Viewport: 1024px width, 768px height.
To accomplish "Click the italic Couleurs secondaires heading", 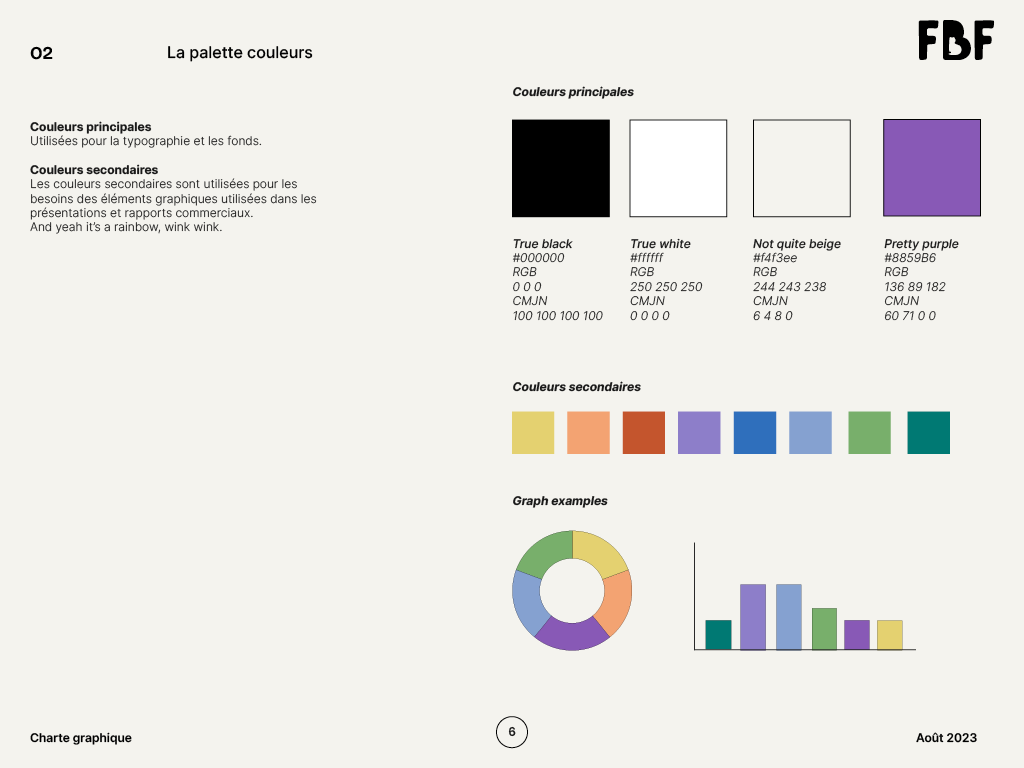I will pyautogui.click(x=577, y=387).
